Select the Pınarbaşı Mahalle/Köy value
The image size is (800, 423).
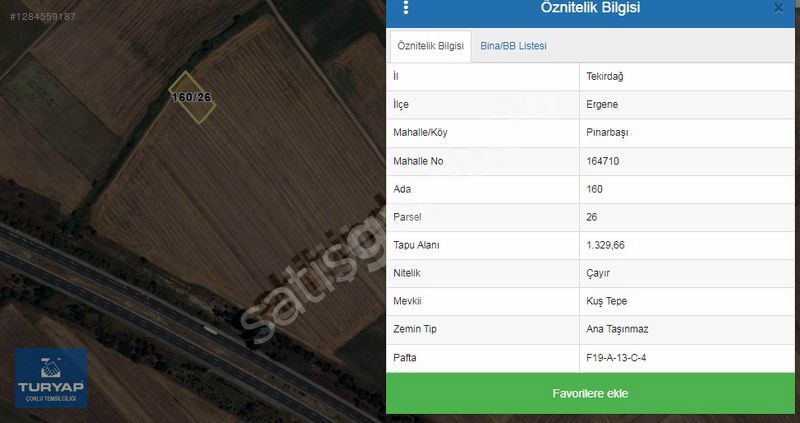[x=607, y=133]
